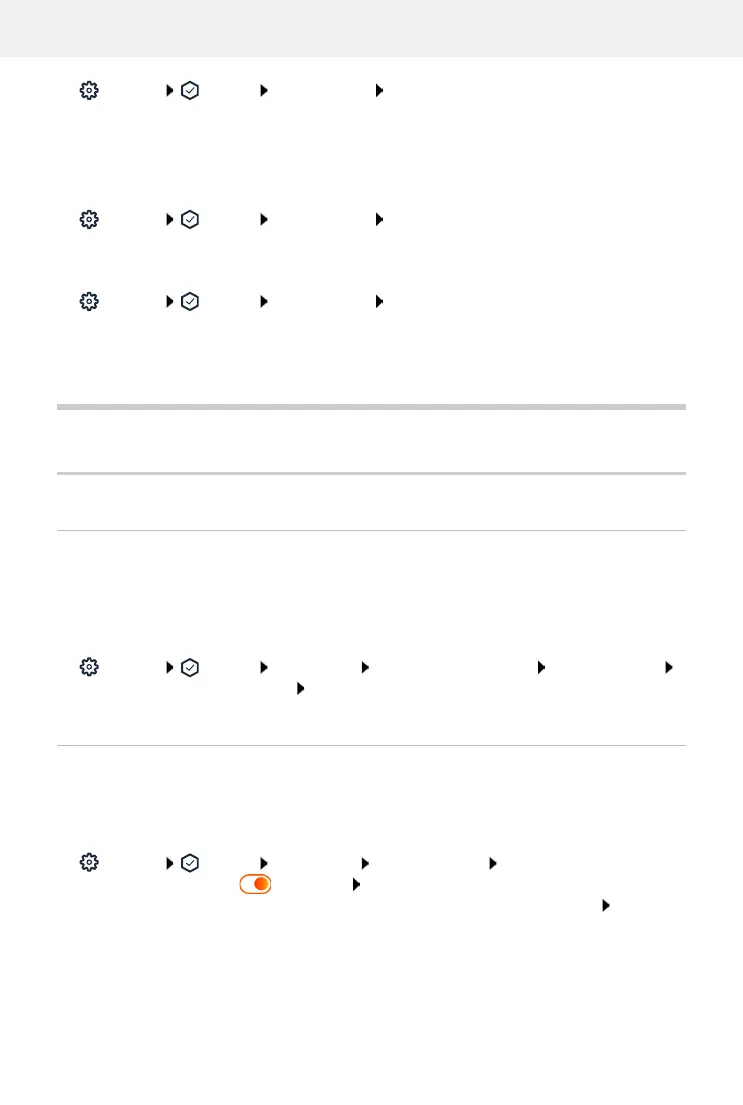This screenshot has height=1105, width=743.
Task: Toggle the orange switch off
Action: coord(255,884)
